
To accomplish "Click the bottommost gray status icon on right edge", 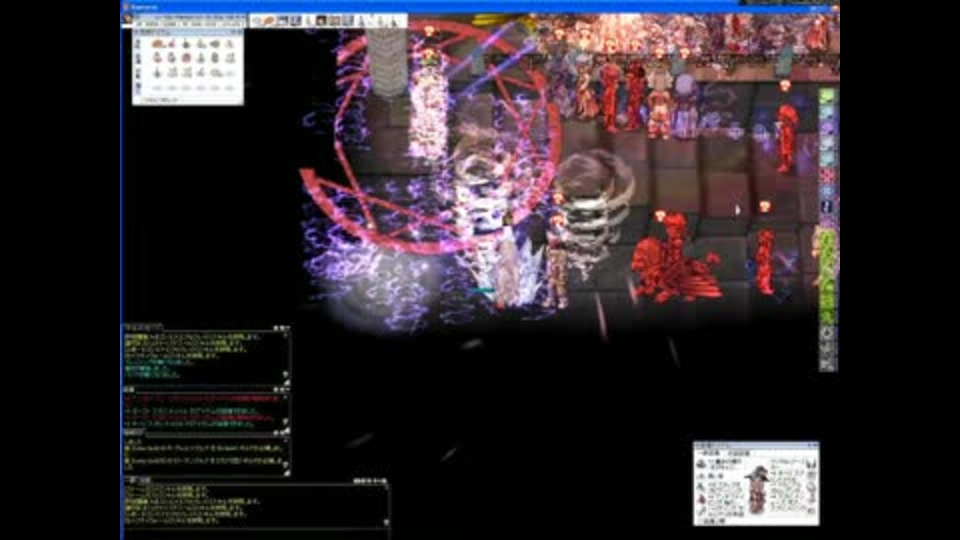I will tap(828, 365).
